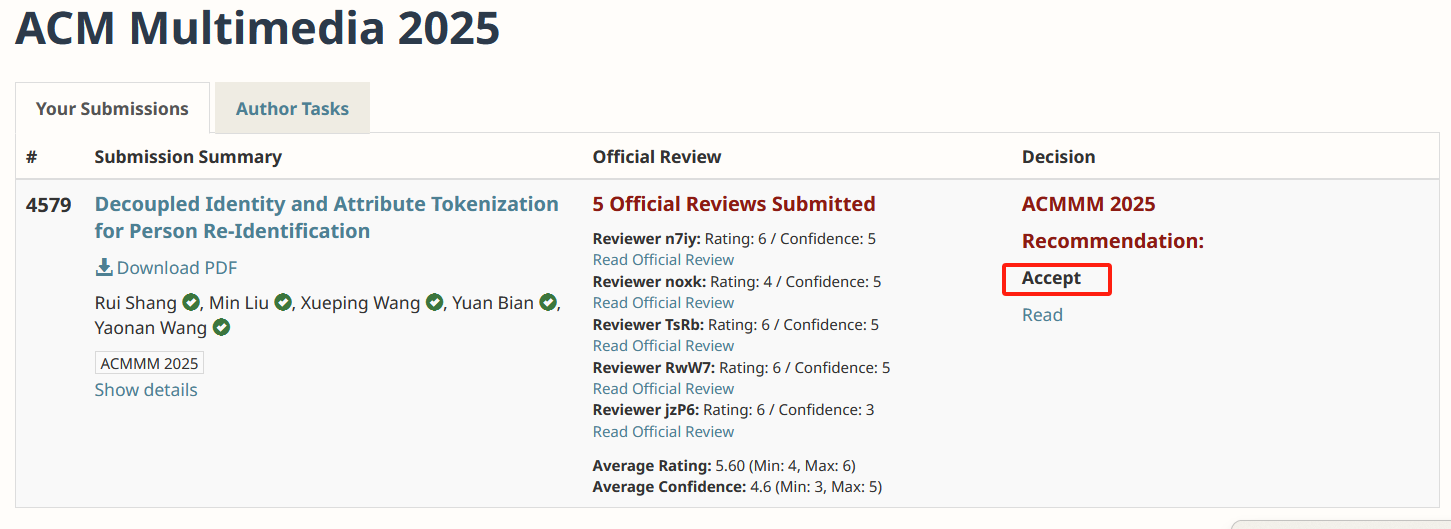Read Reviewer noxk's official review

663,303
